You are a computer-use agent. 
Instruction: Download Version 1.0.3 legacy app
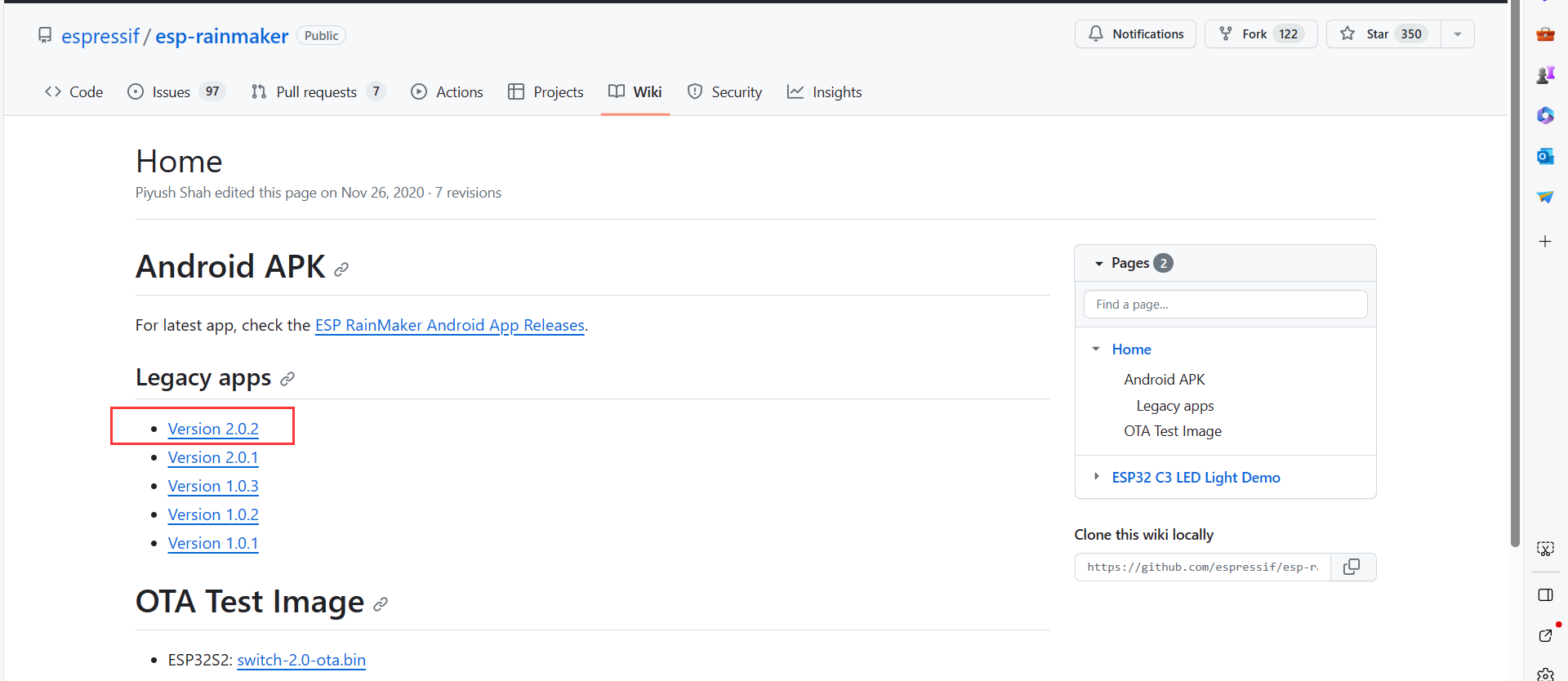click(x=213, y=486)
